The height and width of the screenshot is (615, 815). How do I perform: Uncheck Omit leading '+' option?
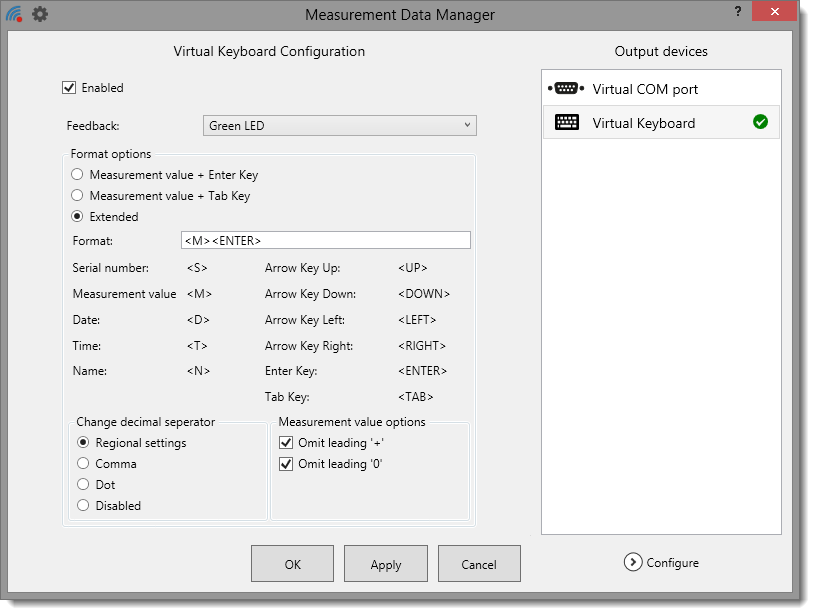point(285,442)
